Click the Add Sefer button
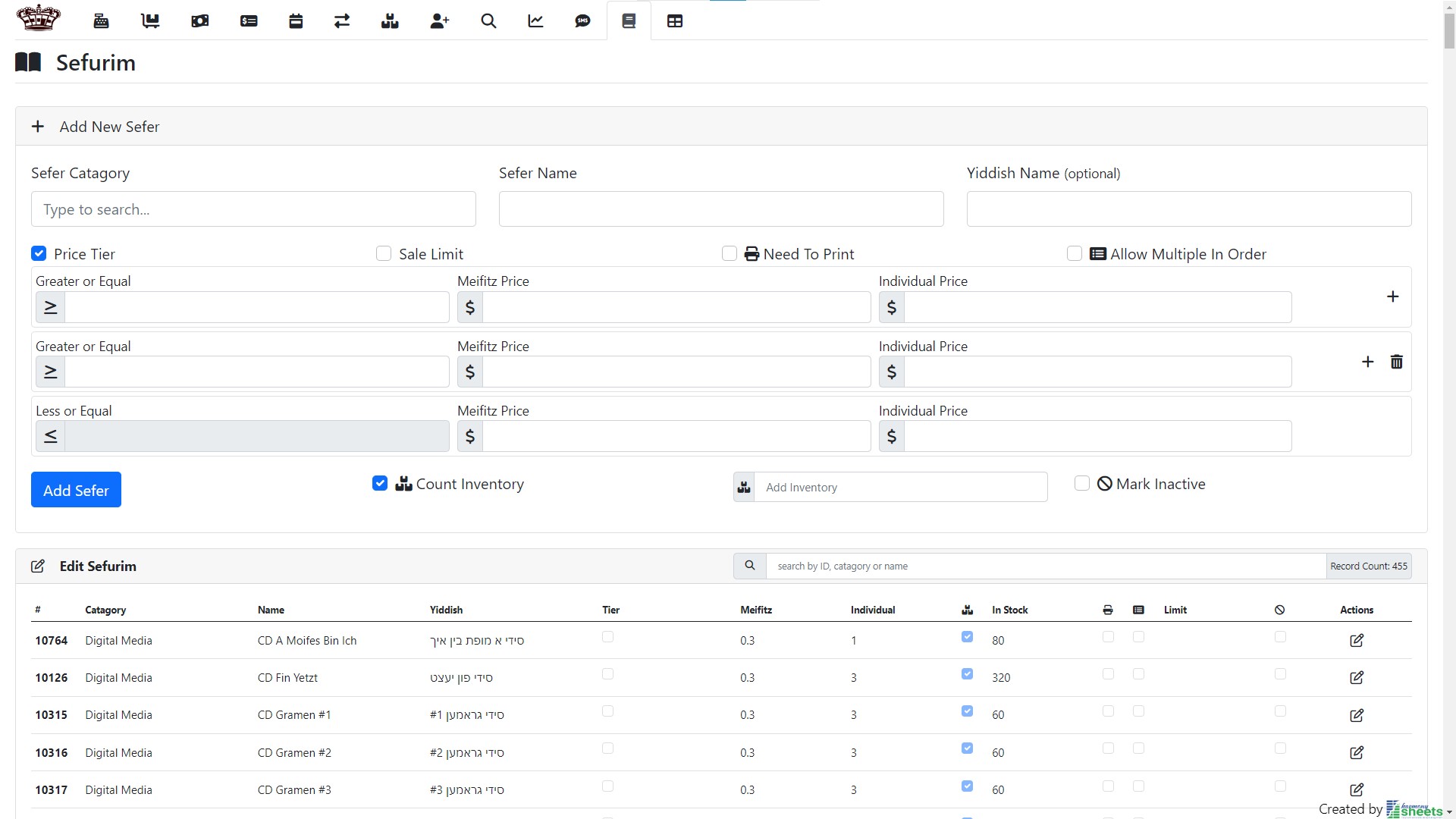This screenshot has width=1456, height=819. (76, 490)
